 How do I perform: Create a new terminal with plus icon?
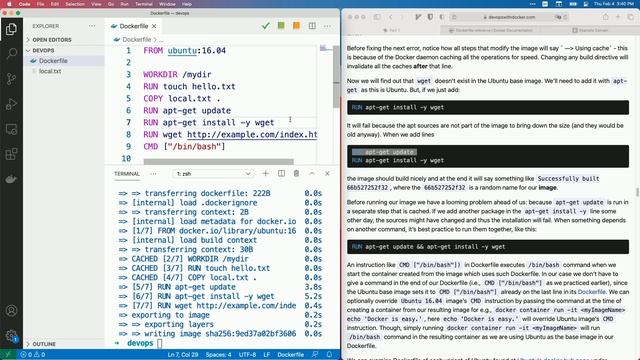click(265, 173)
